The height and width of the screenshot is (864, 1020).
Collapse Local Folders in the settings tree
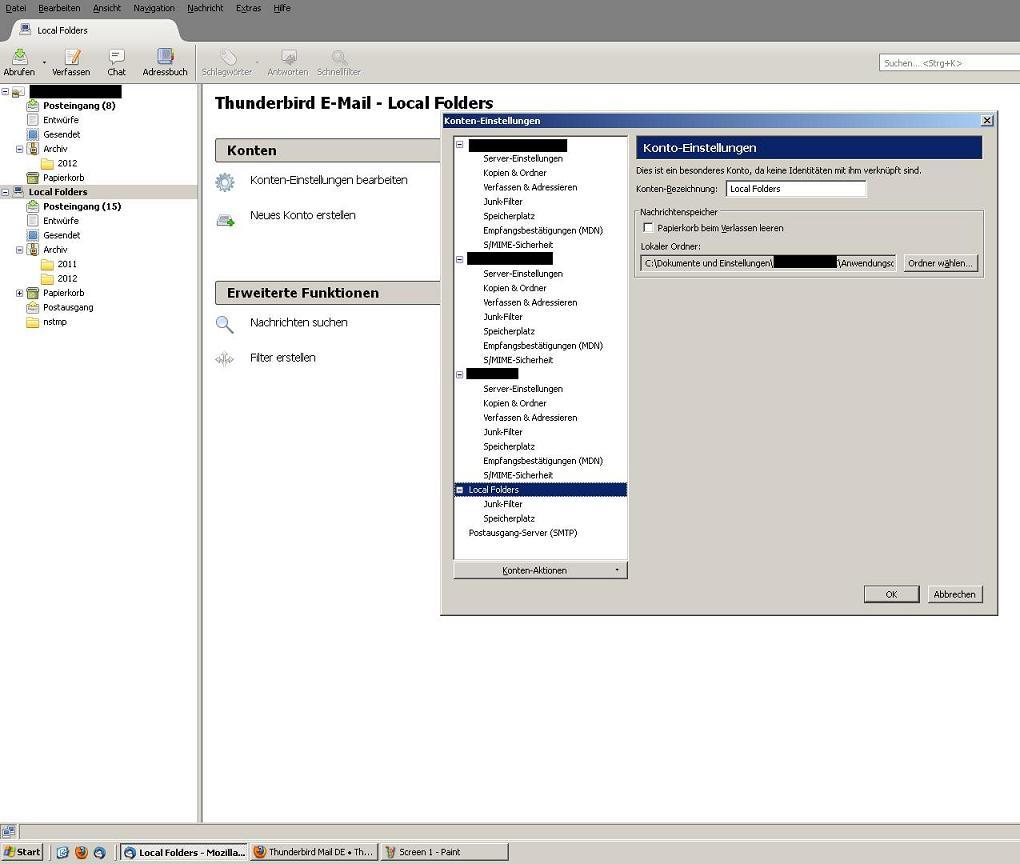460,490
